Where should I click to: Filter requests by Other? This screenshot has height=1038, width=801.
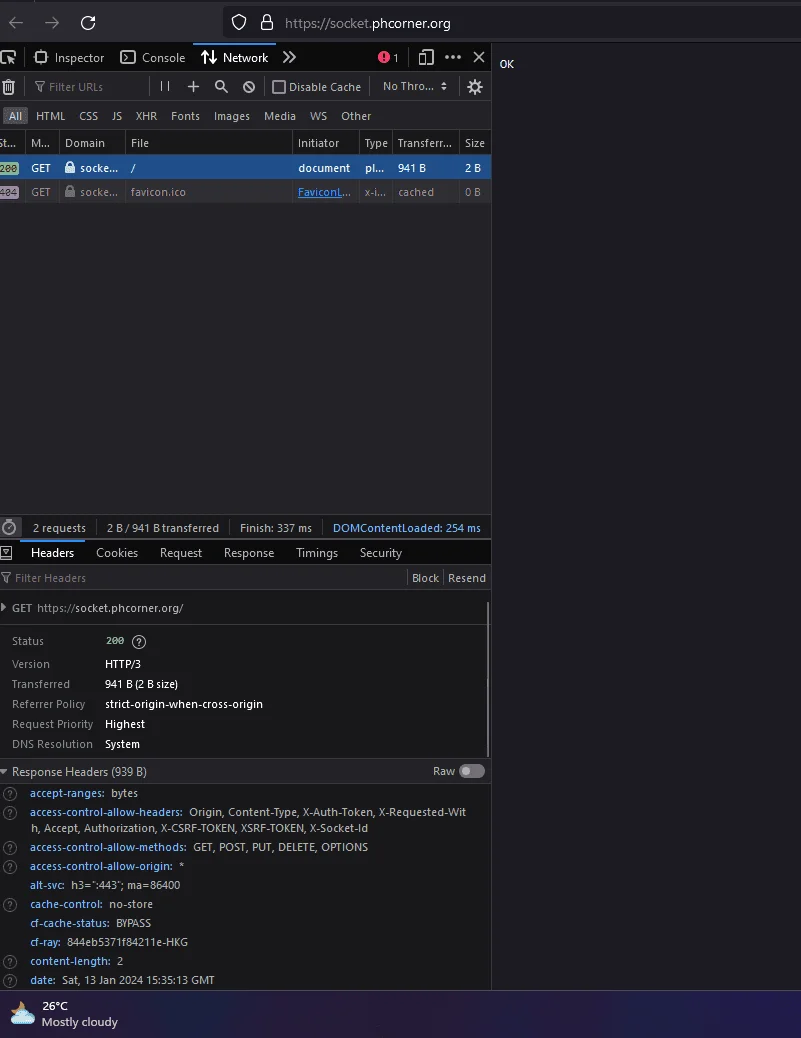[x=356, y=116]
